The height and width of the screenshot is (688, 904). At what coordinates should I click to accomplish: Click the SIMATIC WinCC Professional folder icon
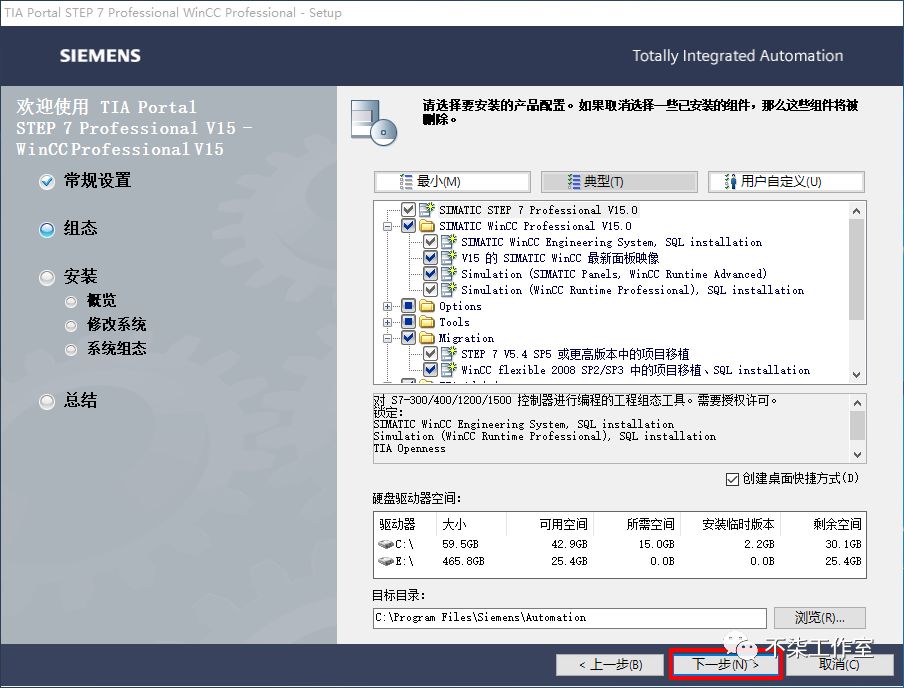coord(427,225)
